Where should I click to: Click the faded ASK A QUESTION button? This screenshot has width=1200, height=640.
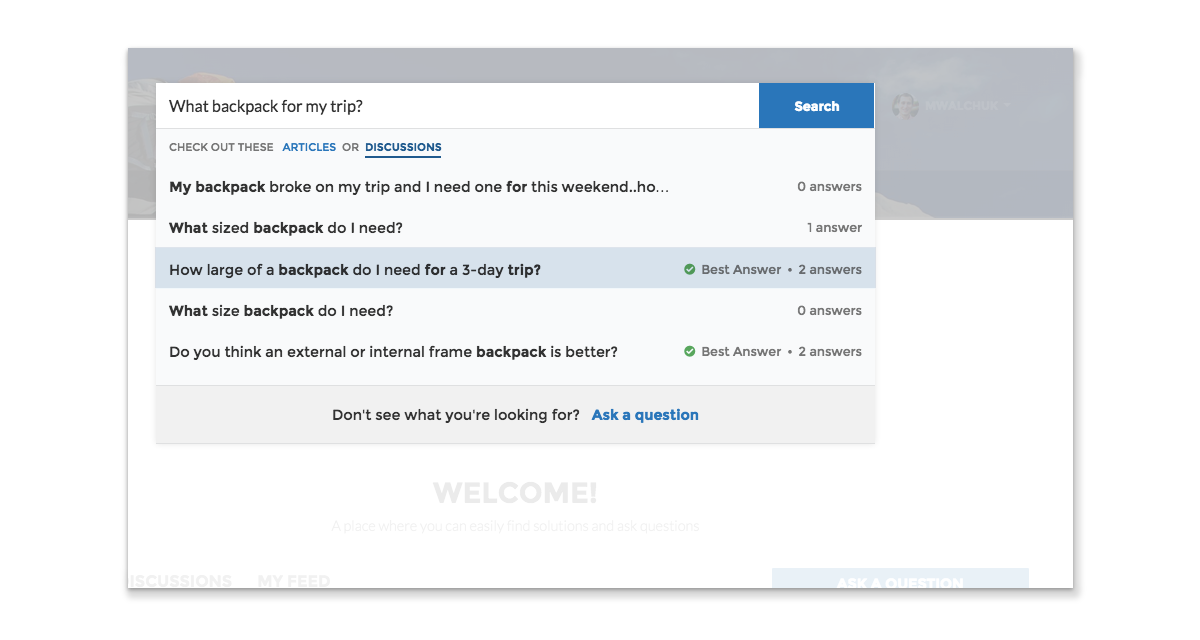coord(900,580)
